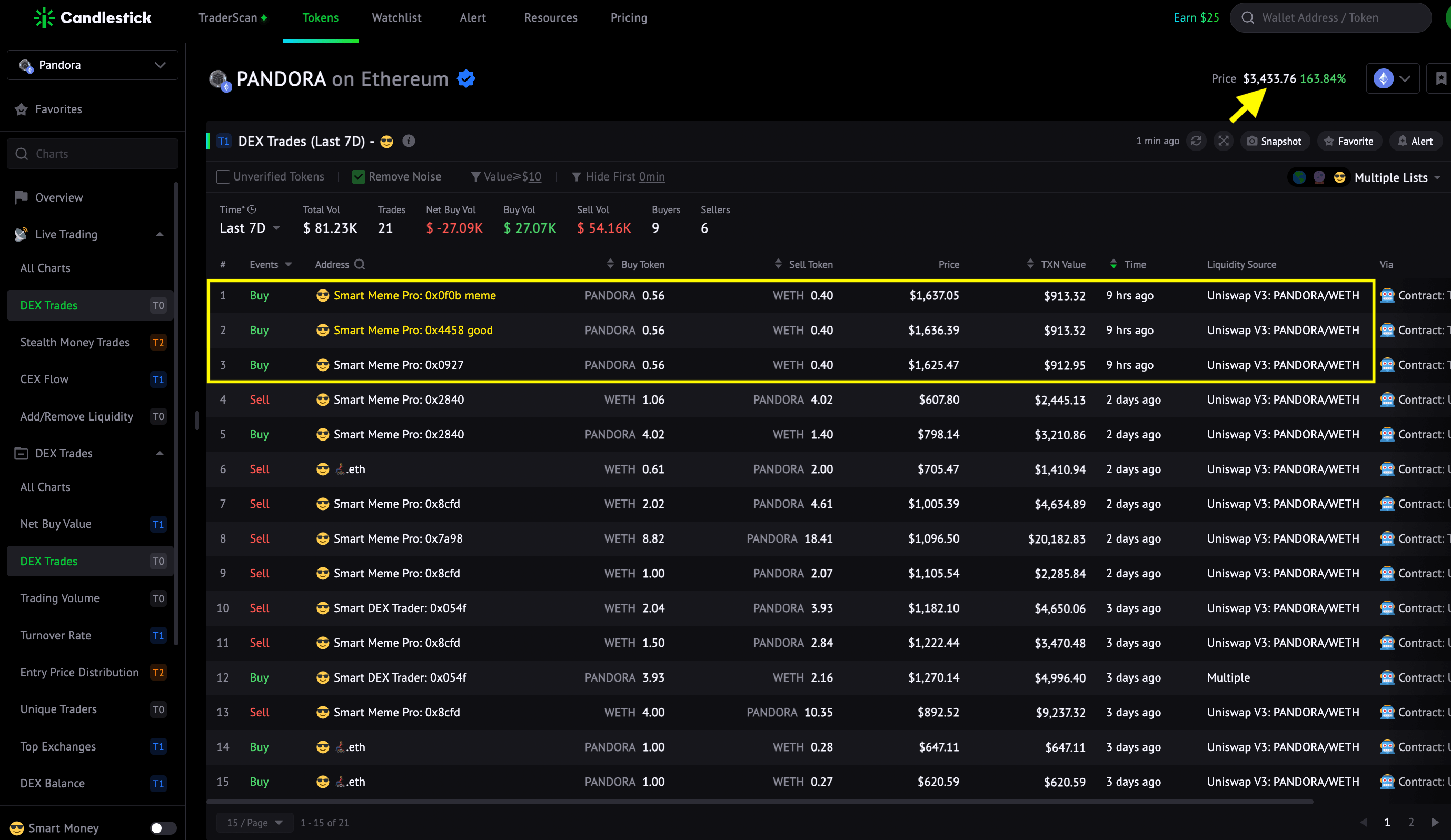Search addresses with the magnifier icon
Viewport: 1451px width, 840px height.
point(360,264)
